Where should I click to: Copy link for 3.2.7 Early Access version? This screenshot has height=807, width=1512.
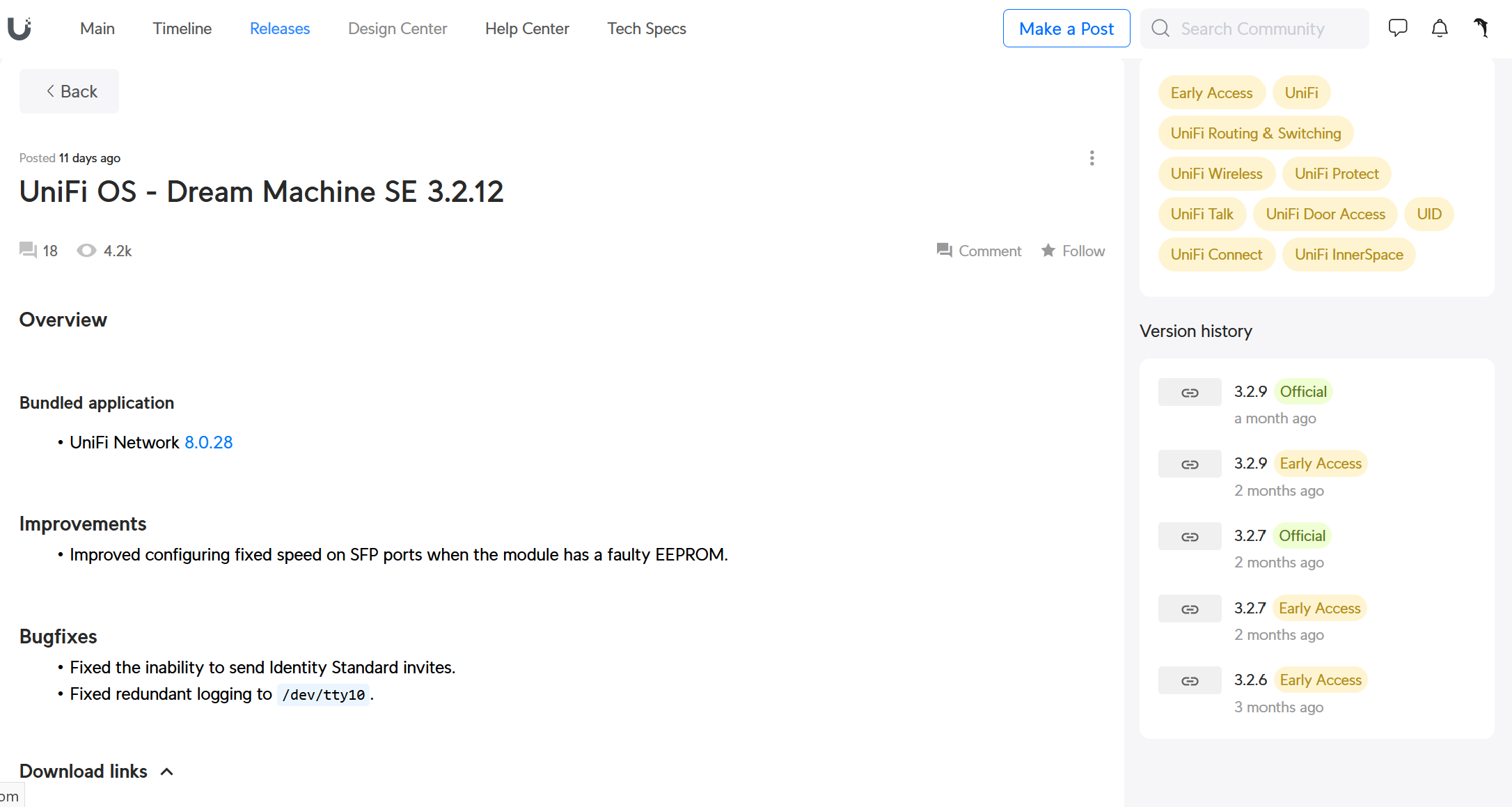pyautogui.click(x=1190, y=609)
